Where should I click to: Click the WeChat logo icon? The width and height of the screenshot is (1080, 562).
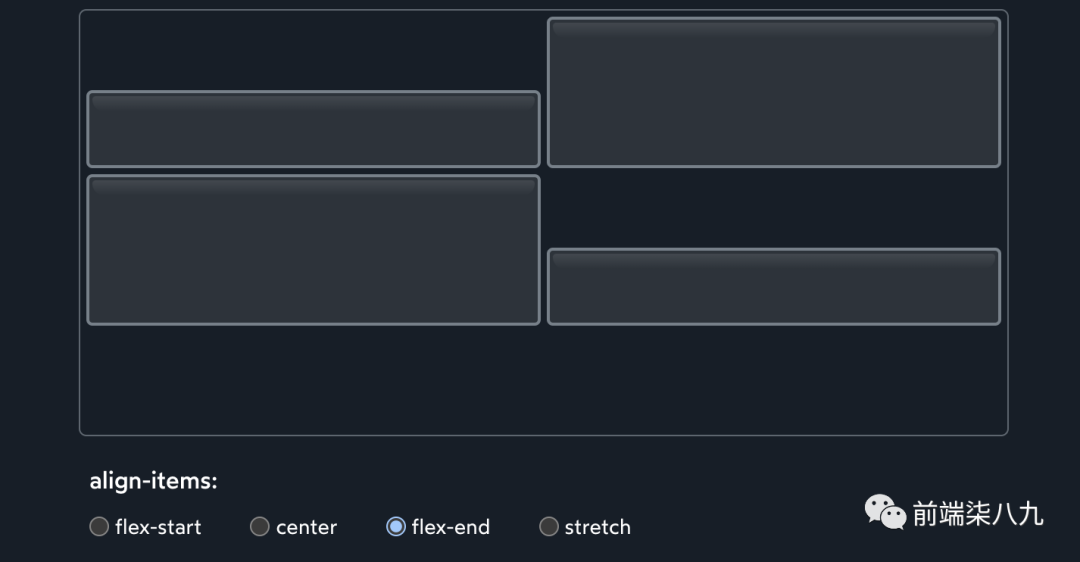tap(885, 513)
